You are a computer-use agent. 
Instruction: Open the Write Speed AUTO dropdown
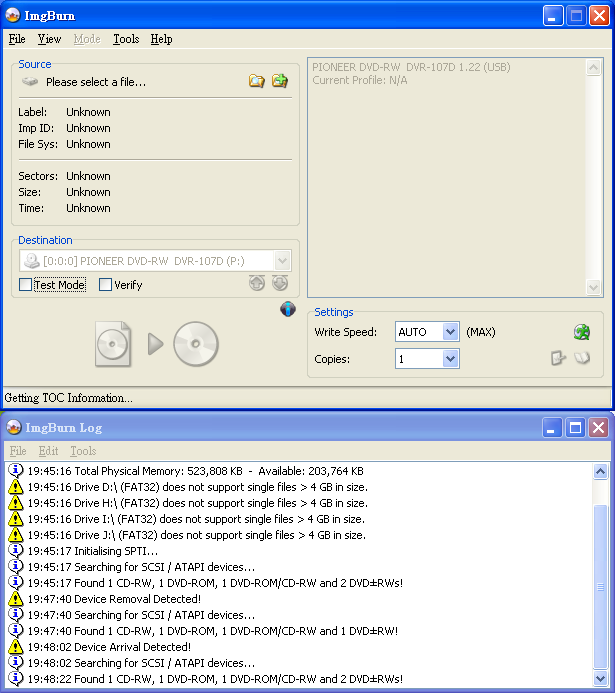click(450, 332)
